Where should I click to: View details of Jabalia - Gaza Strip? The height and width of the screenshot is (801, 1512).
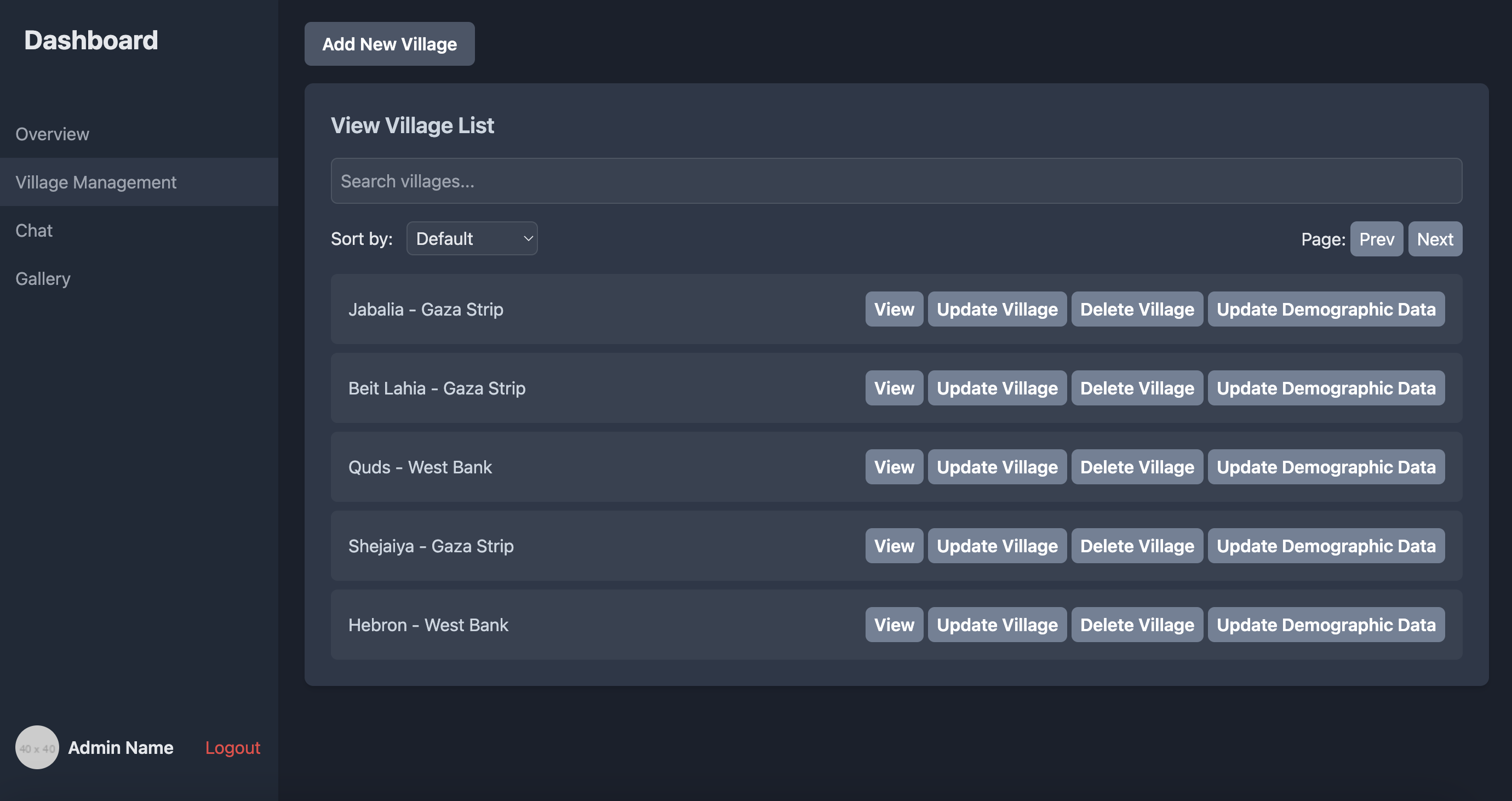coord(894,309)
